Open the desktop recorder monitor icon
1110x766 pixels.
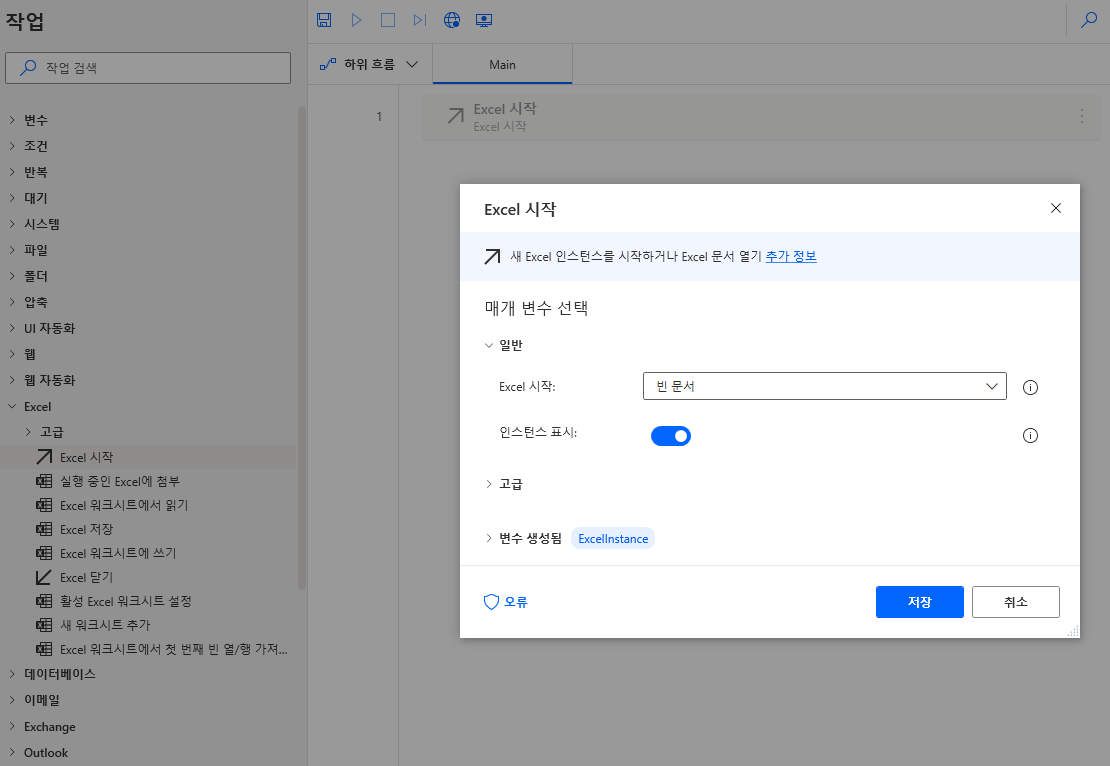484,20
